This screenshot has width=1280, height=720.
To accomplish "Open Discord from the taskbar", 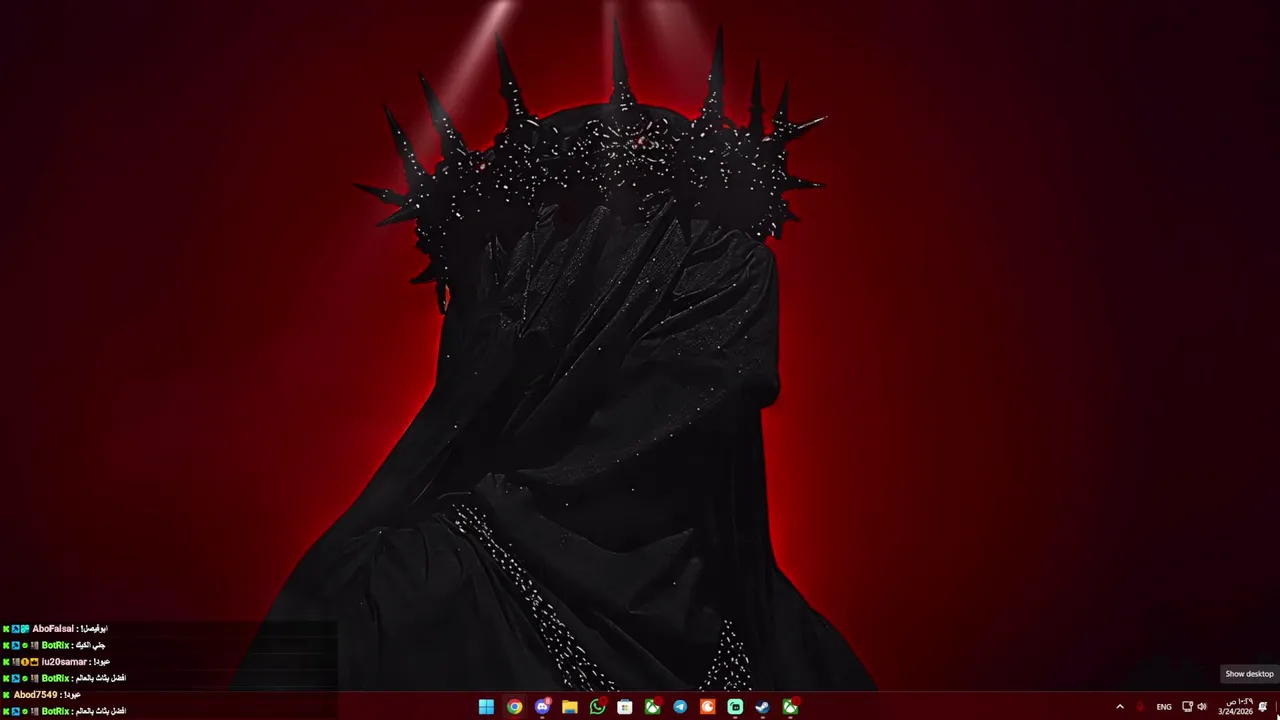I will tap(542, 707).
